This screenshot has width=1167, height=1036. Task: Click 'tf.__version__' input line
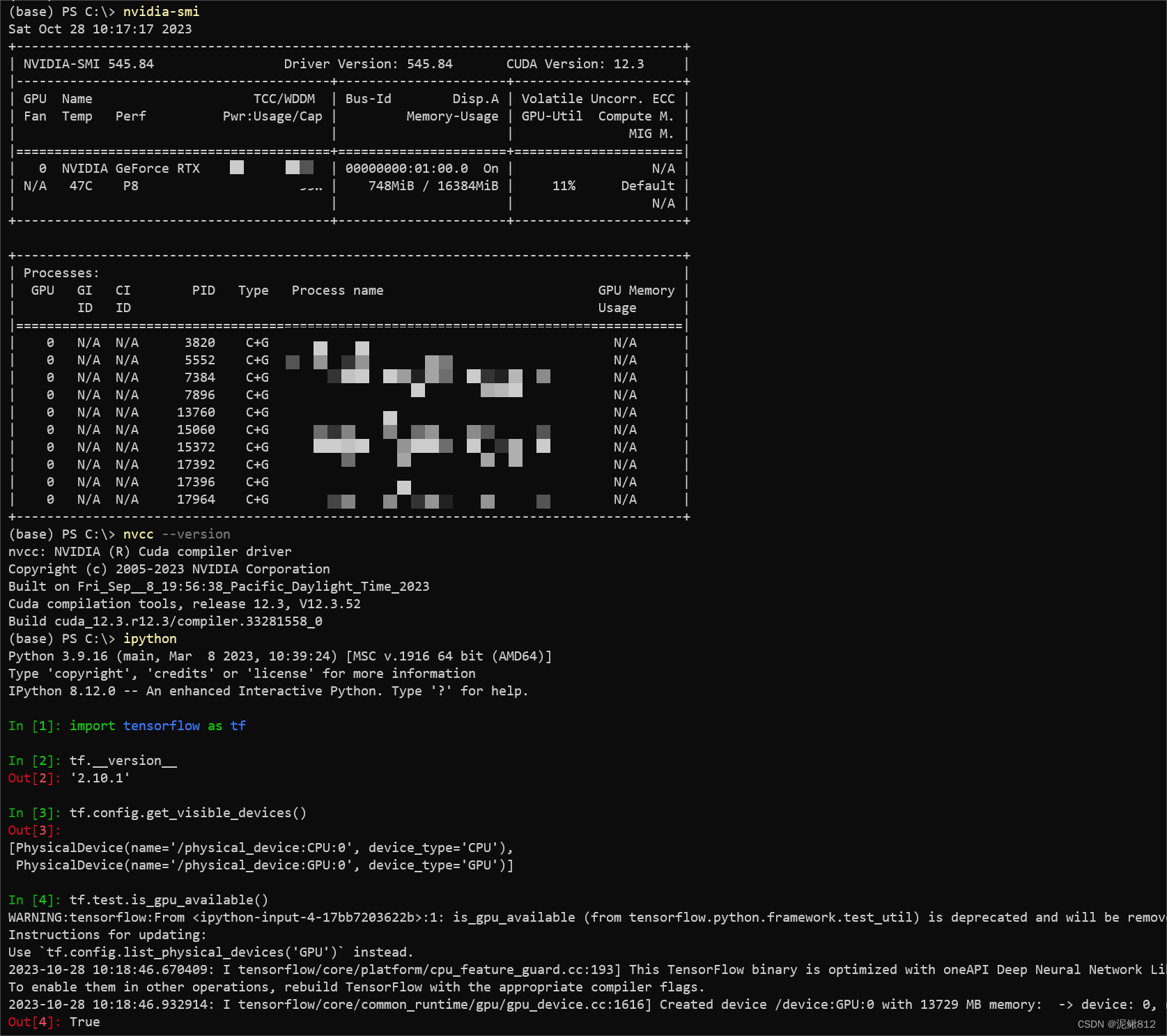pyautogui.click(x=123, y=761)
